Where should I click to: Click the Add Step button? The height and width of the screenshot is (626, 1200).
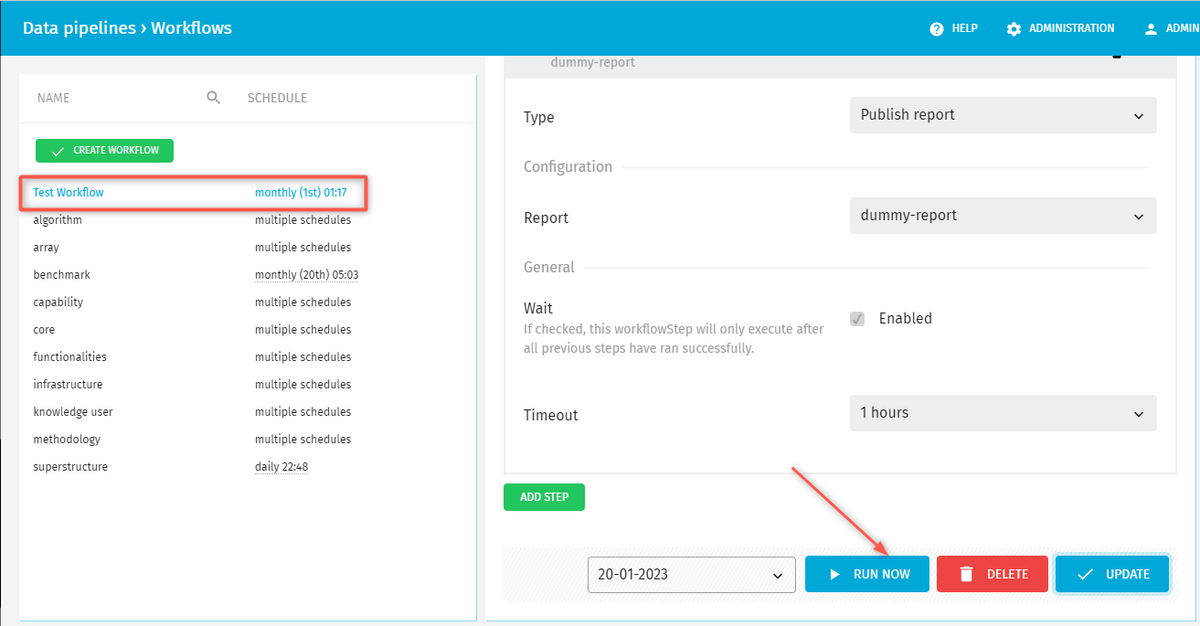coord(544,497)
